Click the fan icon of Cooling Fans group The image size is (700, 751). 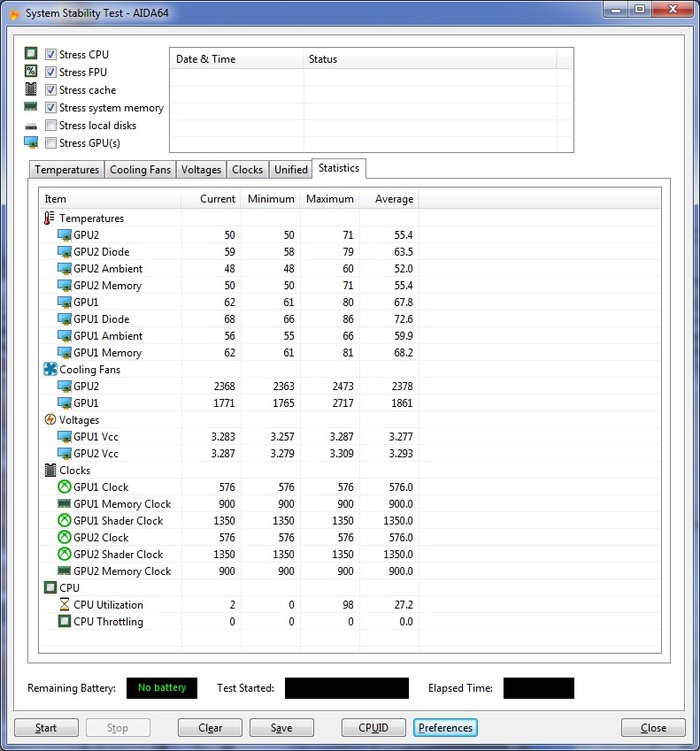pyautogui.click(x=50, y=369)
